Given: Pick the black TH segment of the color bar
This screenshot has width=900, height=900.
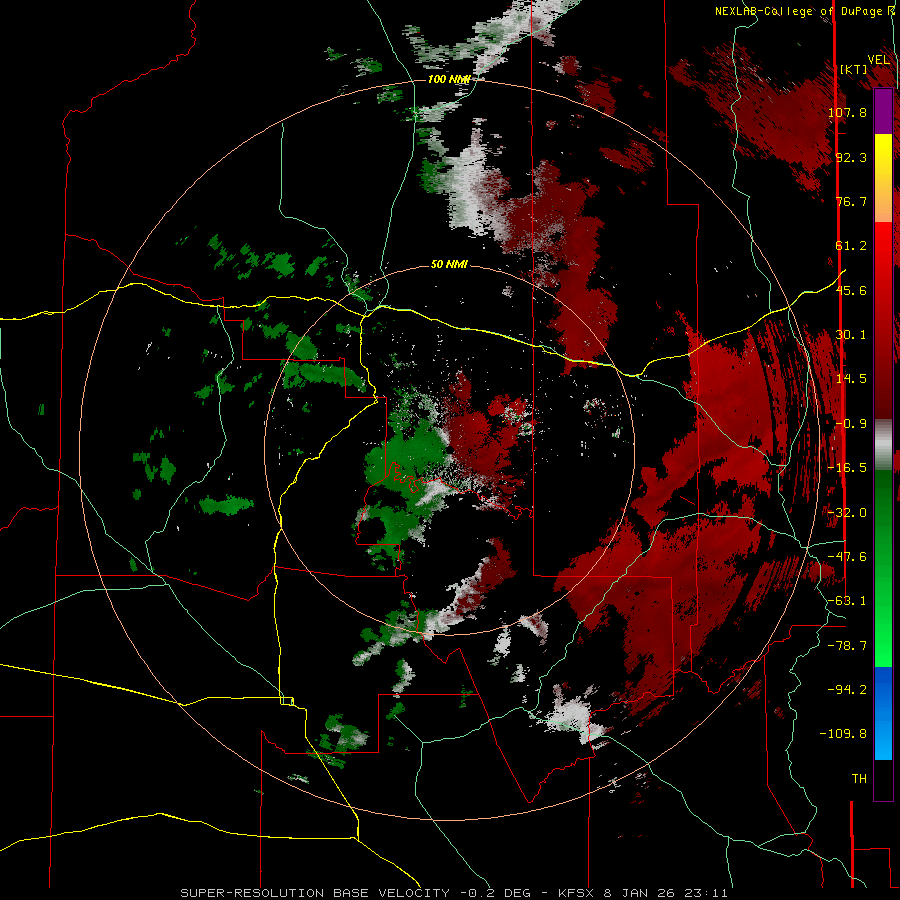Looking at the screenshot, I should (883, 780).
